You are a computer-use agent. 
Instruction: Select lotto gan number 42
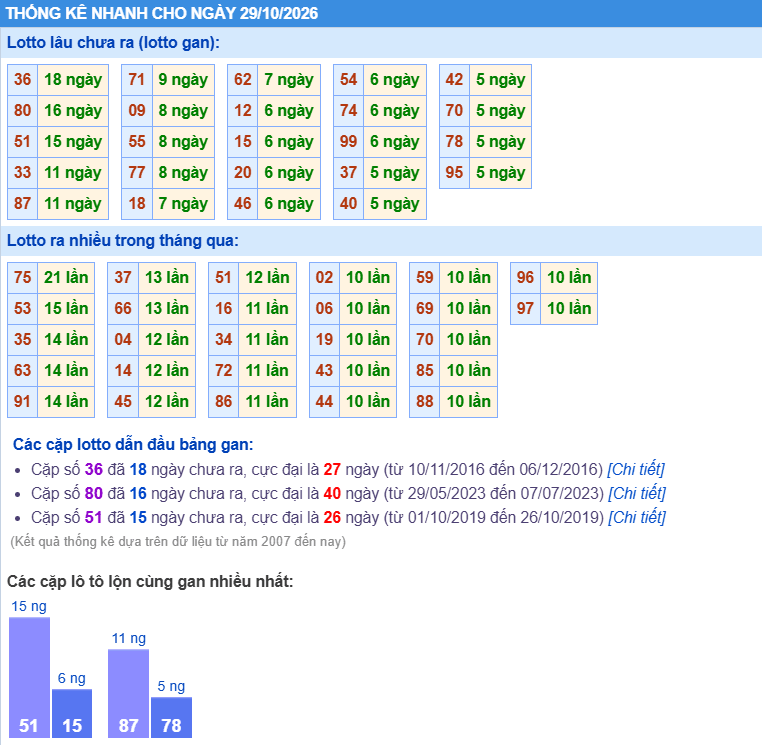(x=455, y=80)
